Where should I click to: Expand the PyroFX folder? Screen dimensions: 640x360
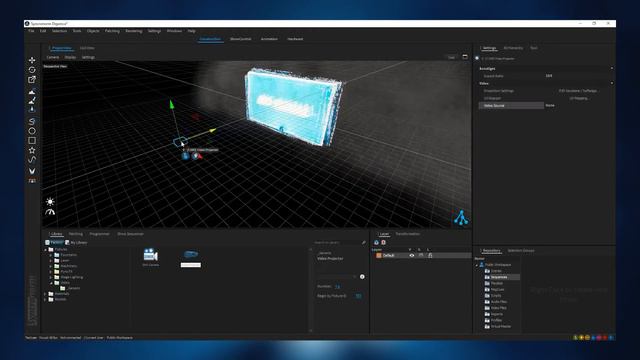51,271
